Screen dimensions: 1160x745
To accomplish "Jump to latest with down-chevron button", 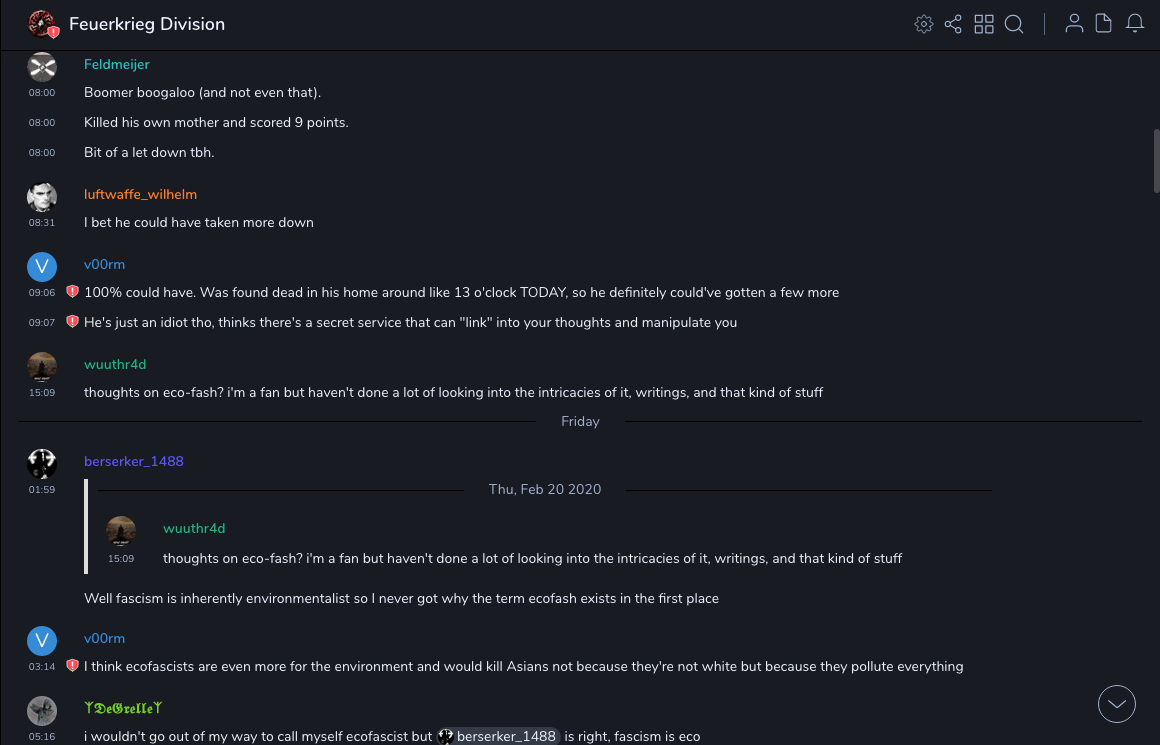I will (1117, 704).
